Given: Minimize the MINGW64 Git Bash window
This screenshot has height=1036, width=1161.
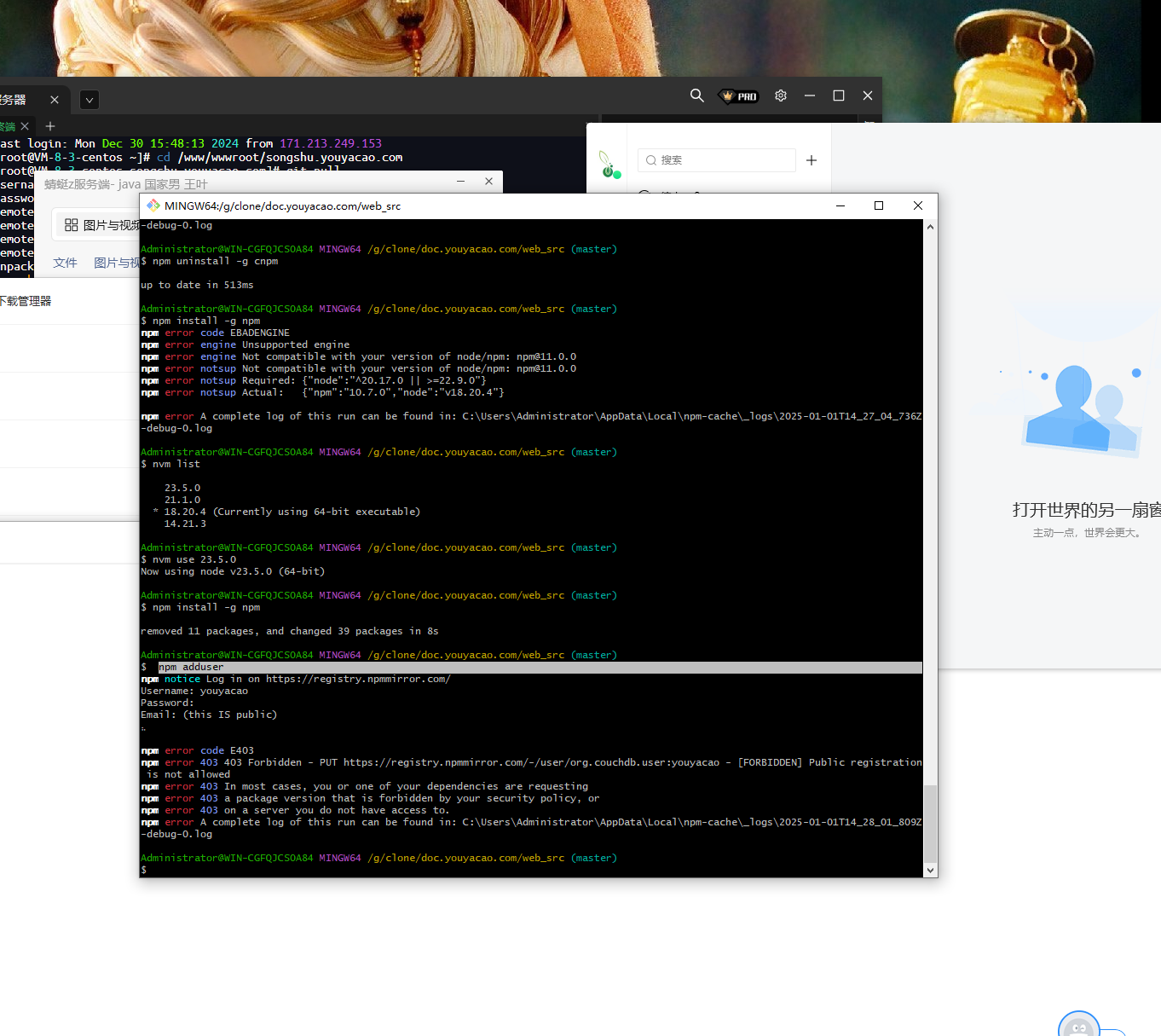Looking at the screenshot, I should 840,205.
